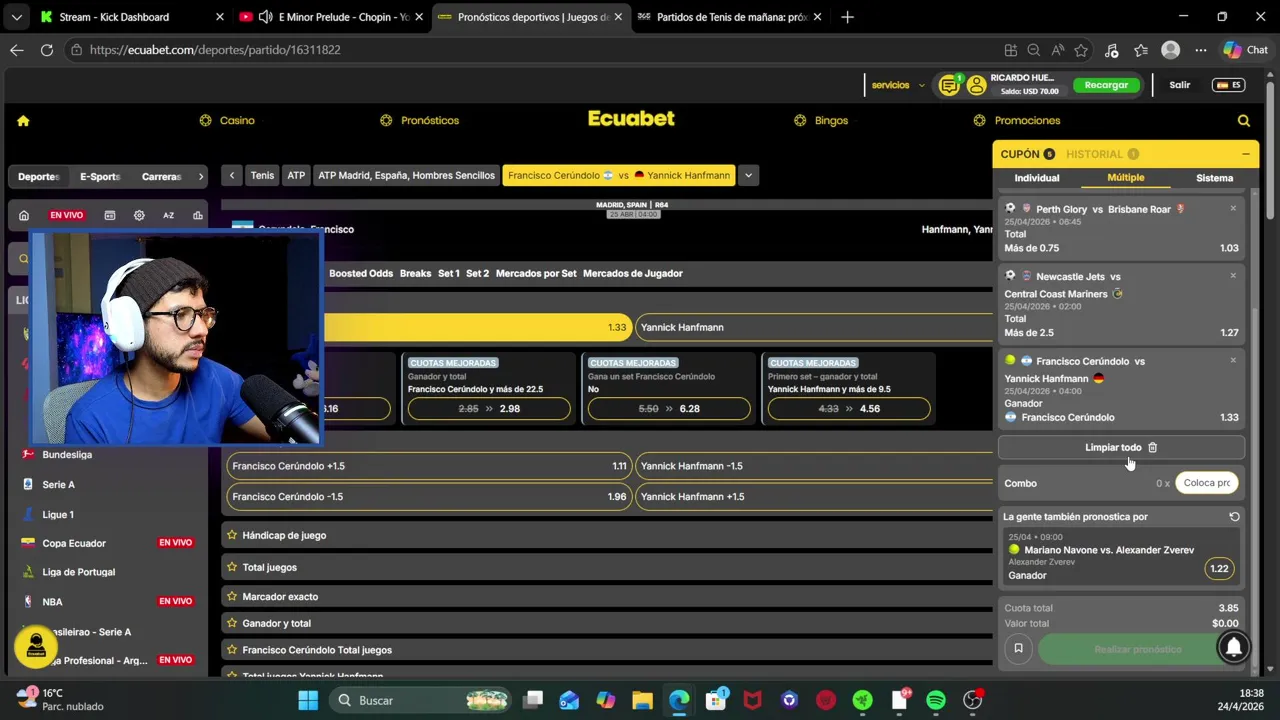Expand the Total juegos market row
The height and width of the screenshot is (720, 1280).
607,567
